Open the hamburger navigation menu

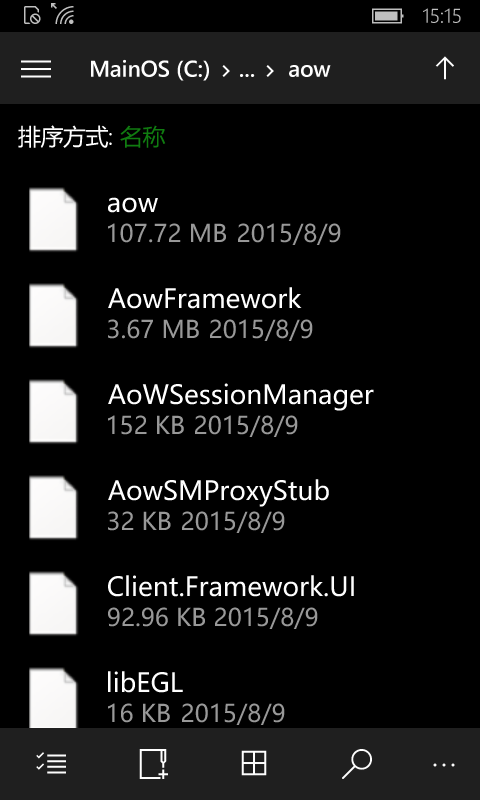36,69
